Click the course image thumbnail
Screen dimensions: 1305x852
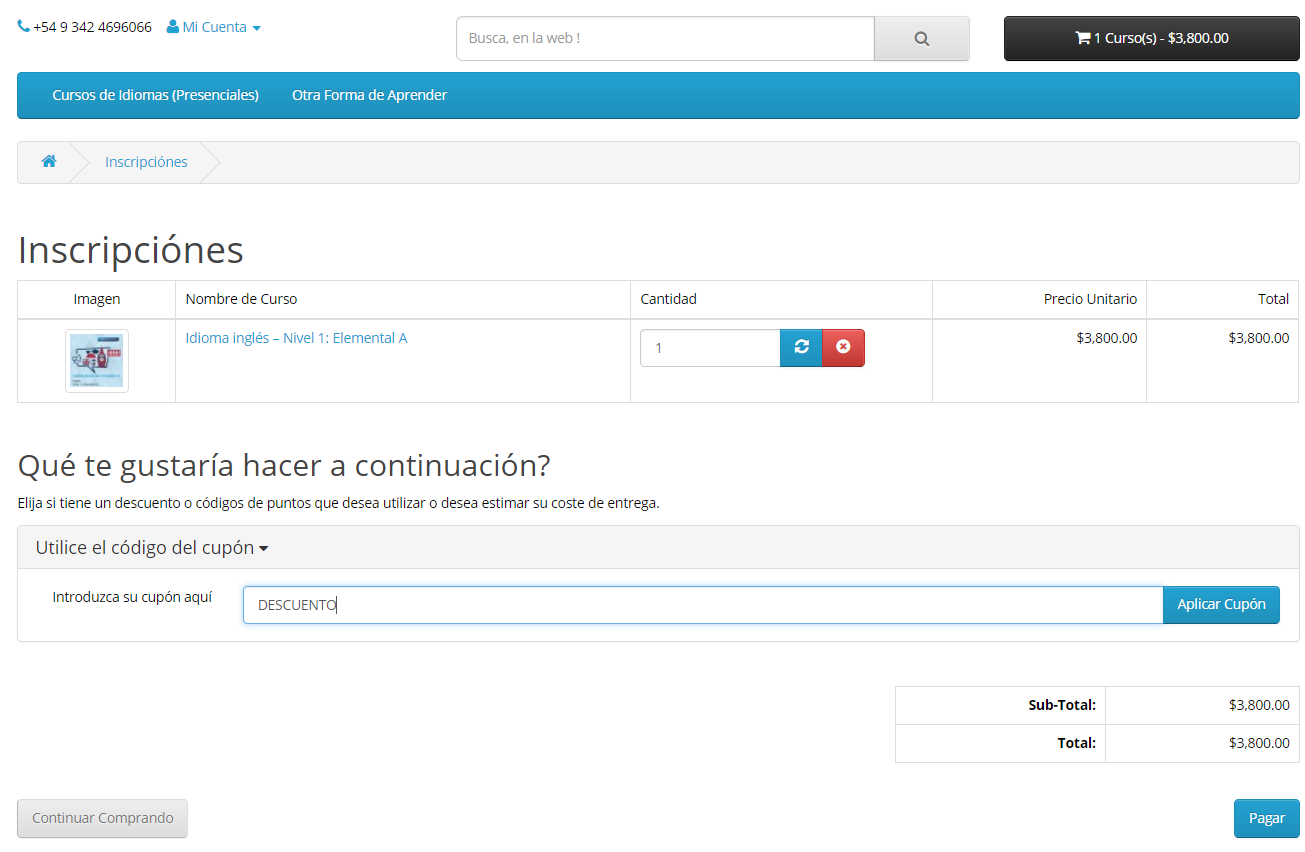point(95,360)
